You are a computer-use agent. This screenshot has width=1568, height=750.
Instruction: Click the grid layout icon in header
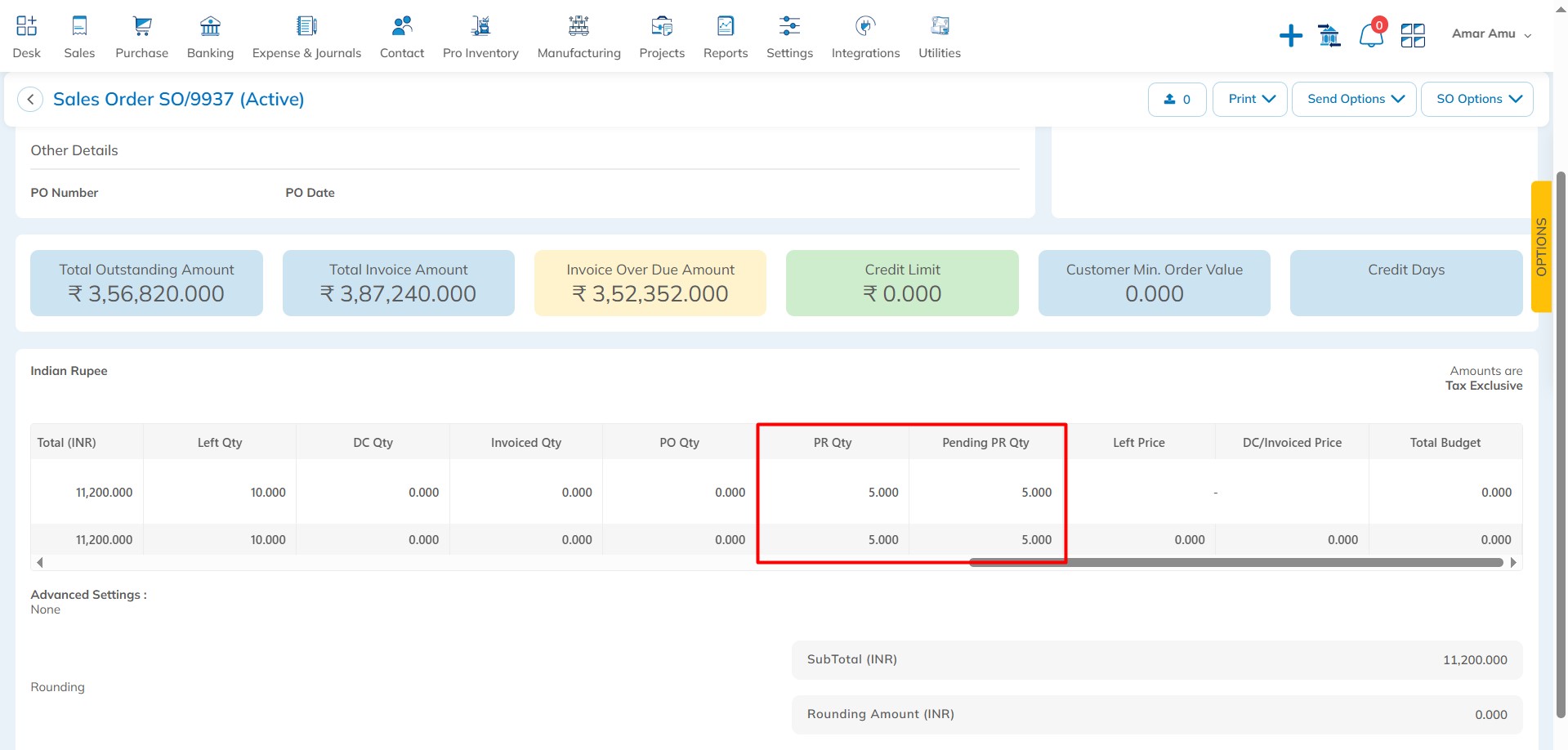pyautogui.click(x=1413, y=35)
